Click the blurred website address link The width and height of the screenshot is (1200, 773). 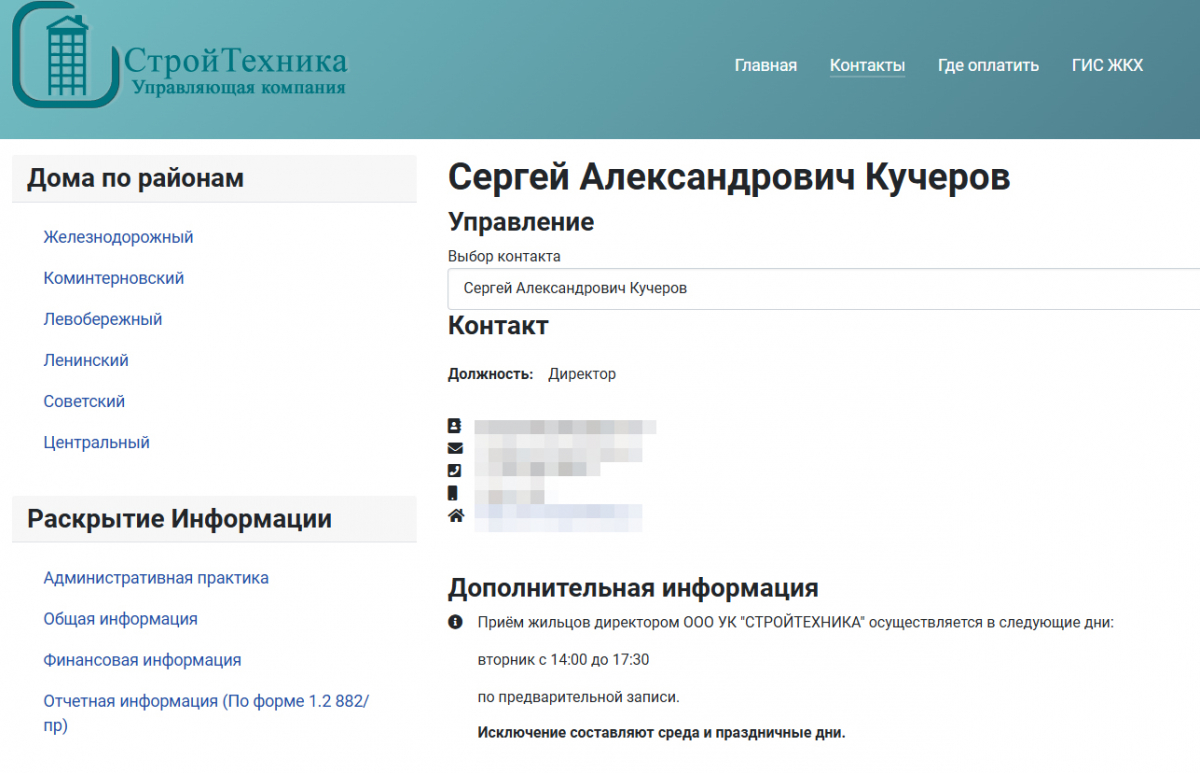pos(558,516)
